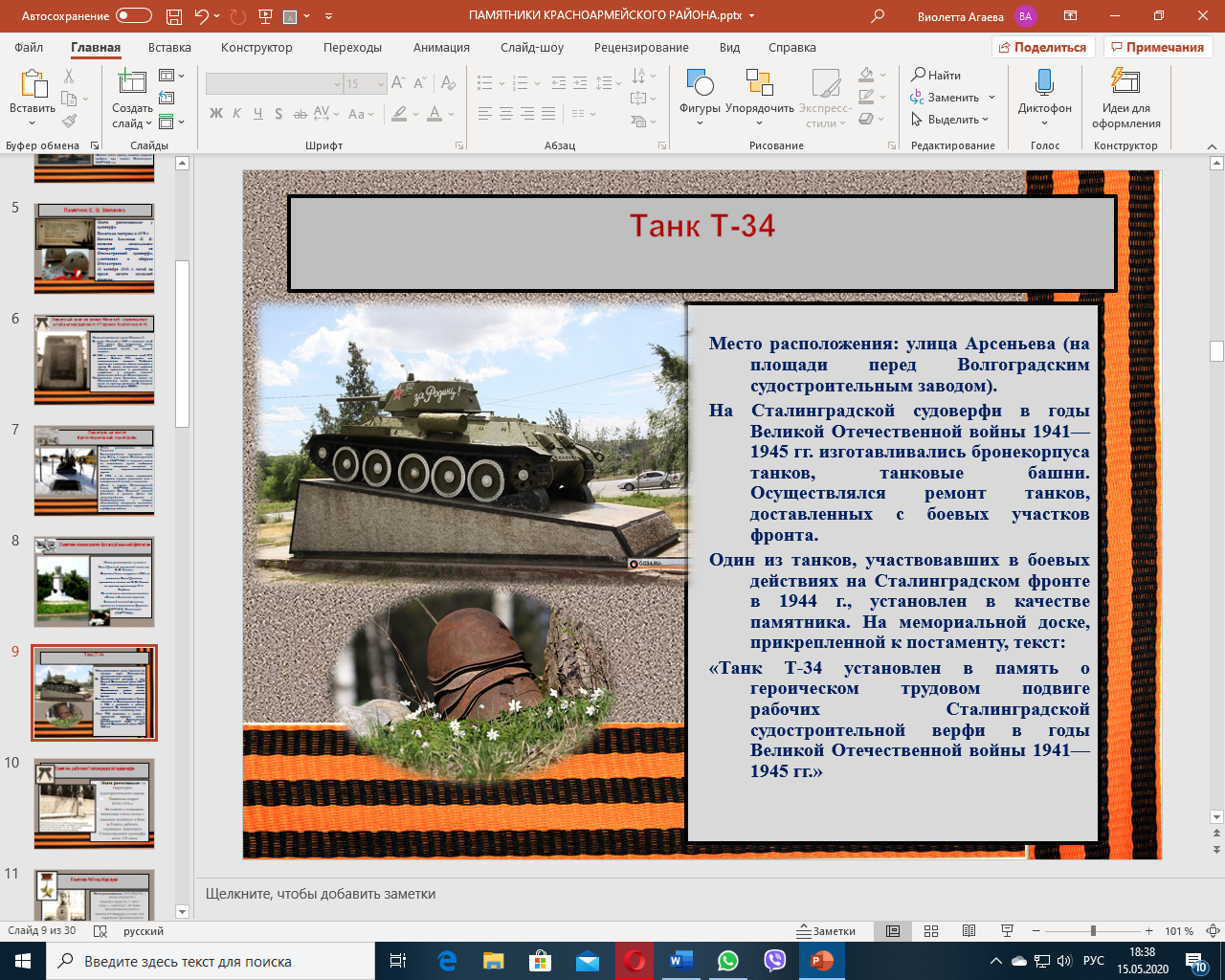Switch to Slide Sorter view icon
Image resolution: width=1225 pixels, height=980 pixels.
tap(931, 931)
